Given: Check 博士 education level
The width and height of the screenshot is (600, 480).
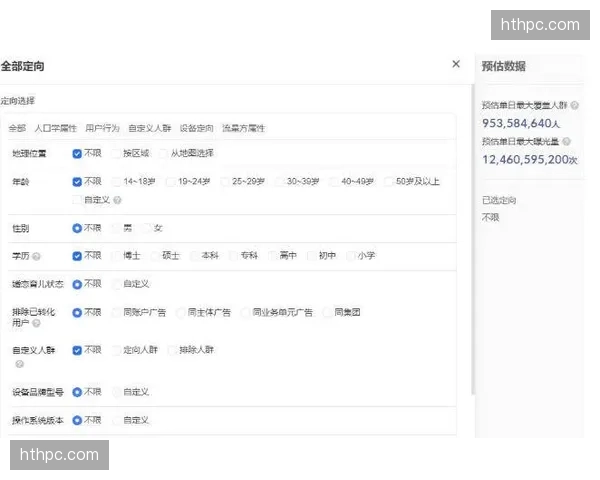Looking at the screenshot, I should point(116,256).
